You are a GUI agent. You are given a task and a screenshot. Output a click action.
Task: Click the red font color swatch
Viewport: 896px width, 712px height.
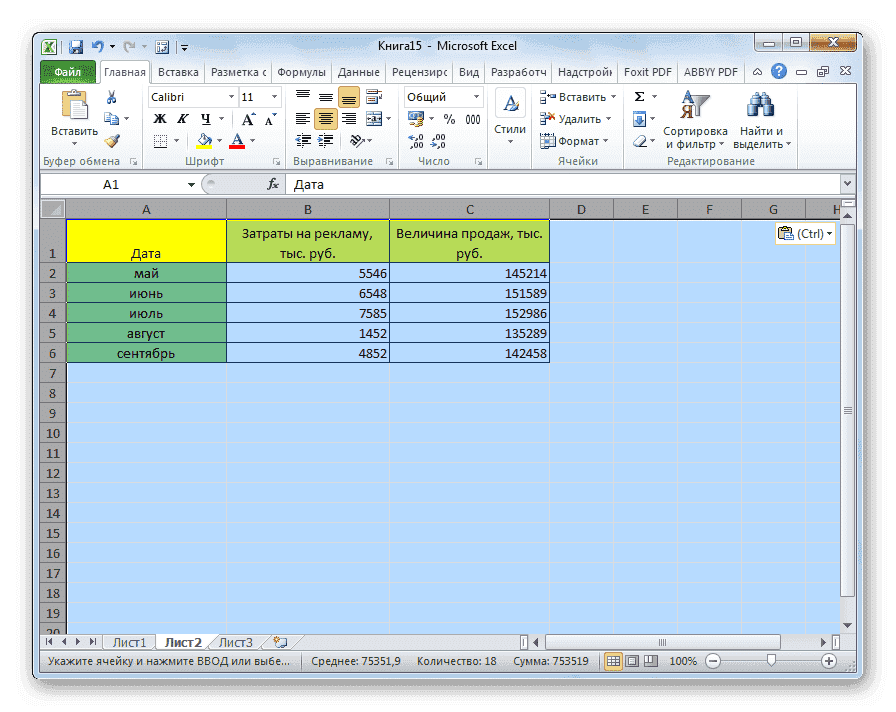[x=237, y=146]
